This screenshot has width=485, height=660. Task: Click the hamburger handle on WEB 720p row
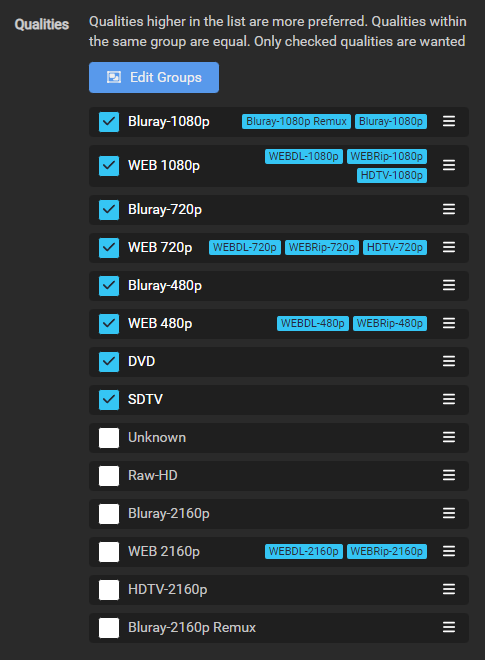point(449,248)
